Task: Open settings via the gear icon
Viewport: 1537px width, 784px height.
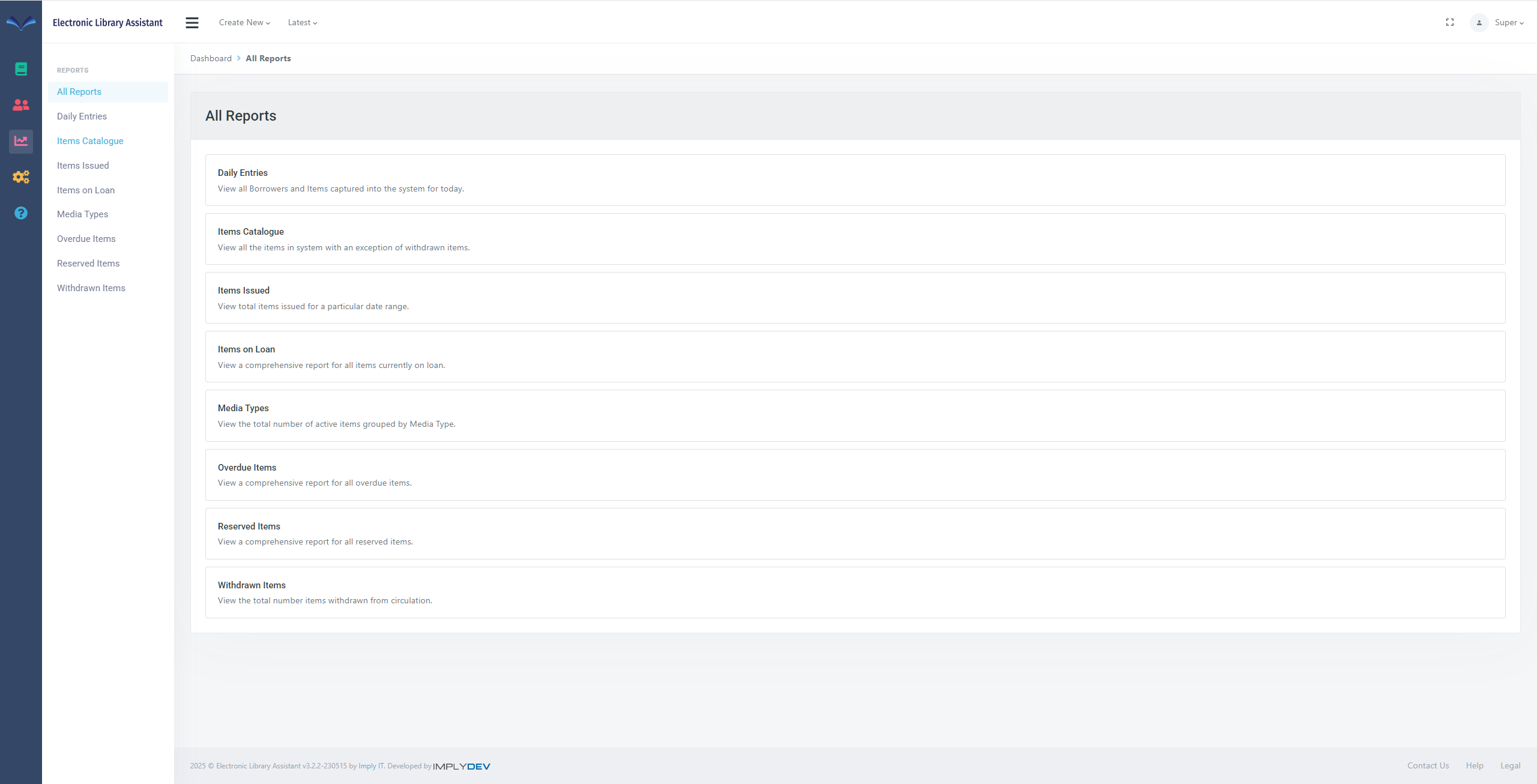Action: pyautogui.click(x=21, y=176)
